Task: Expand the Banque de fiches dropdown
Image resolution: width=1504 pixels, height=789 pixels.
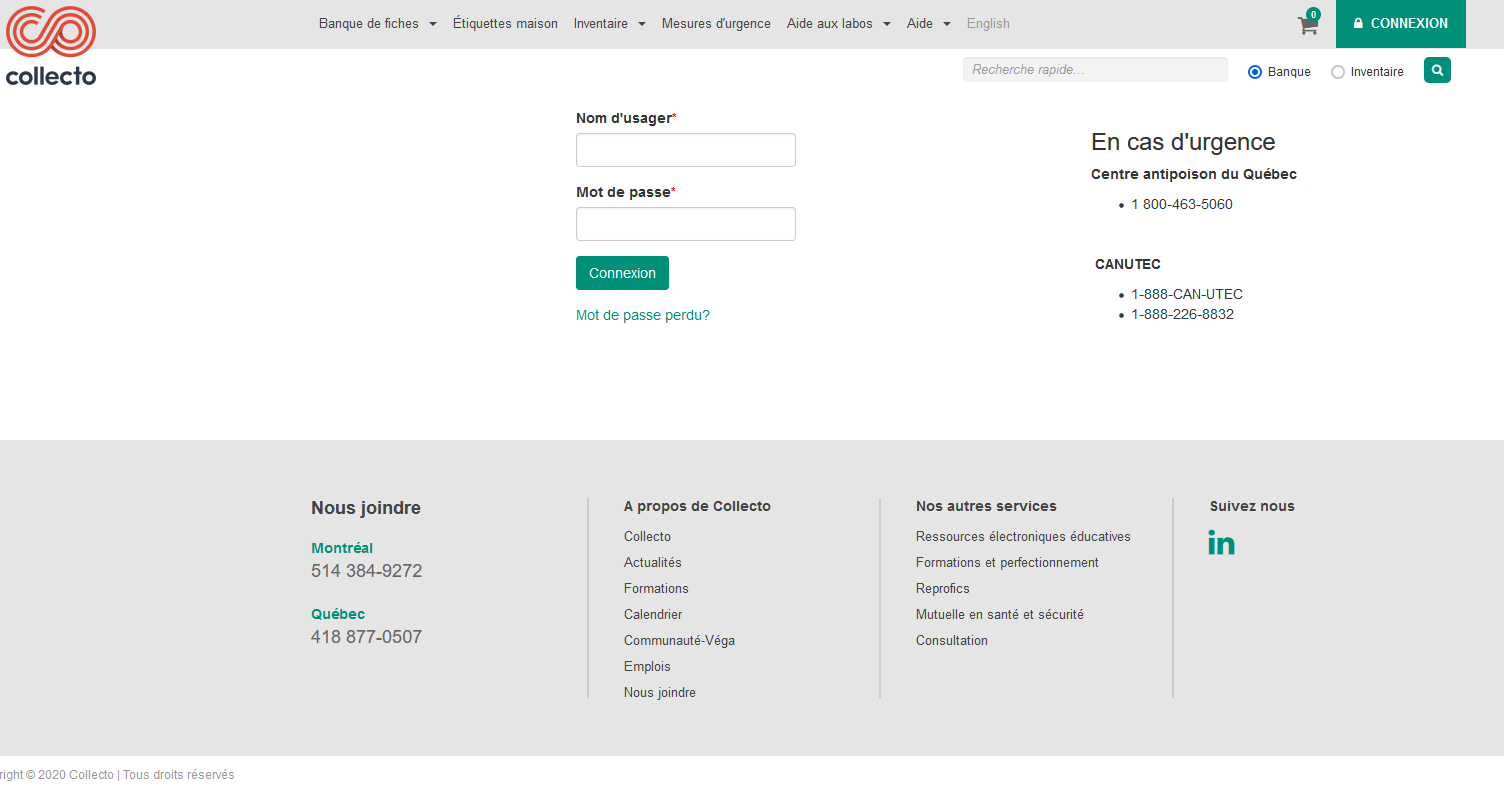Action: click(378, 23)
